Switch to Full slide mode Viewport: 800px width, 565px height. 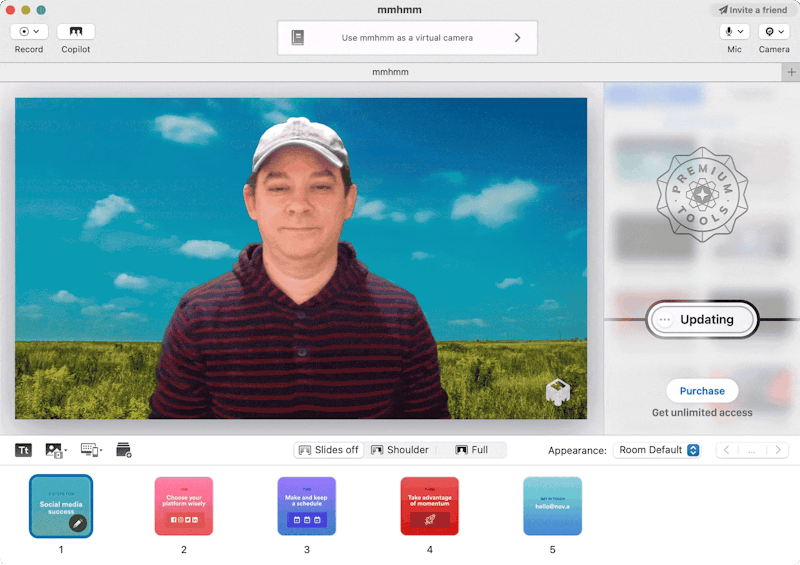pos(471,450)
